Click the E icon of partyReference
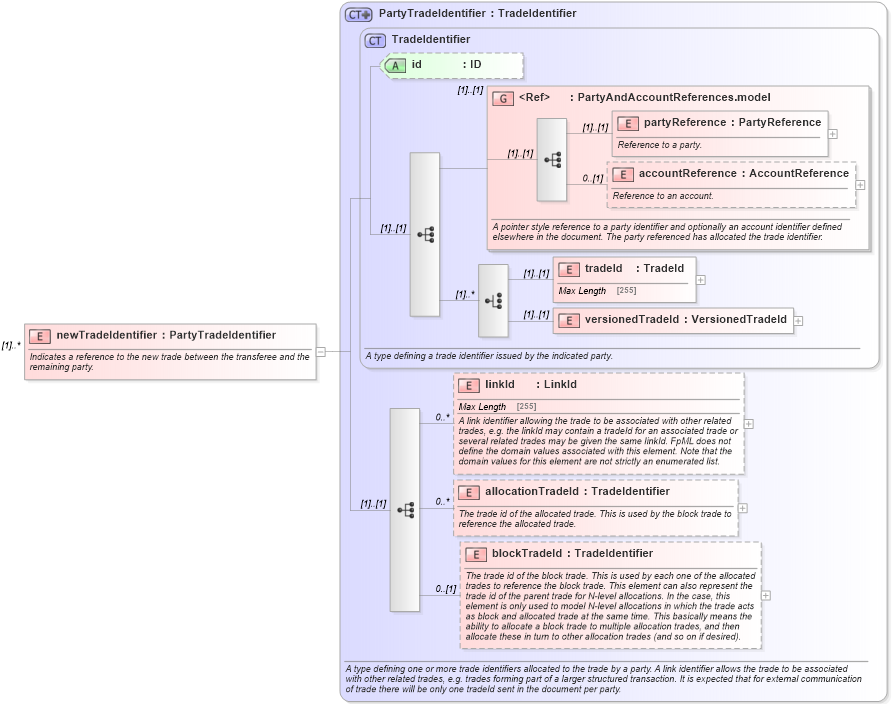The height and width of the screenshot is (704, 892). pos(627,123)
